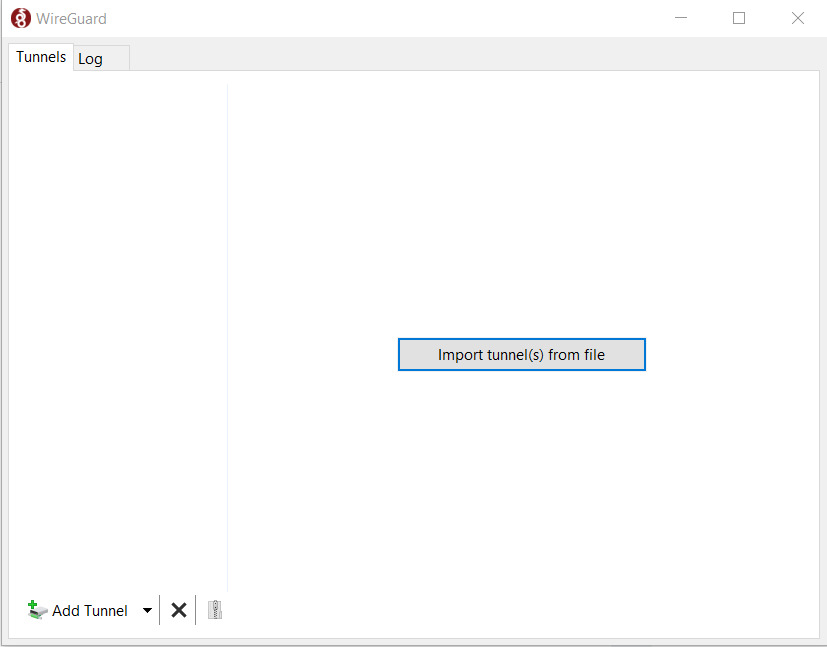Expand the Add Tunnel dropdown arrow

[x=147, y=610]
